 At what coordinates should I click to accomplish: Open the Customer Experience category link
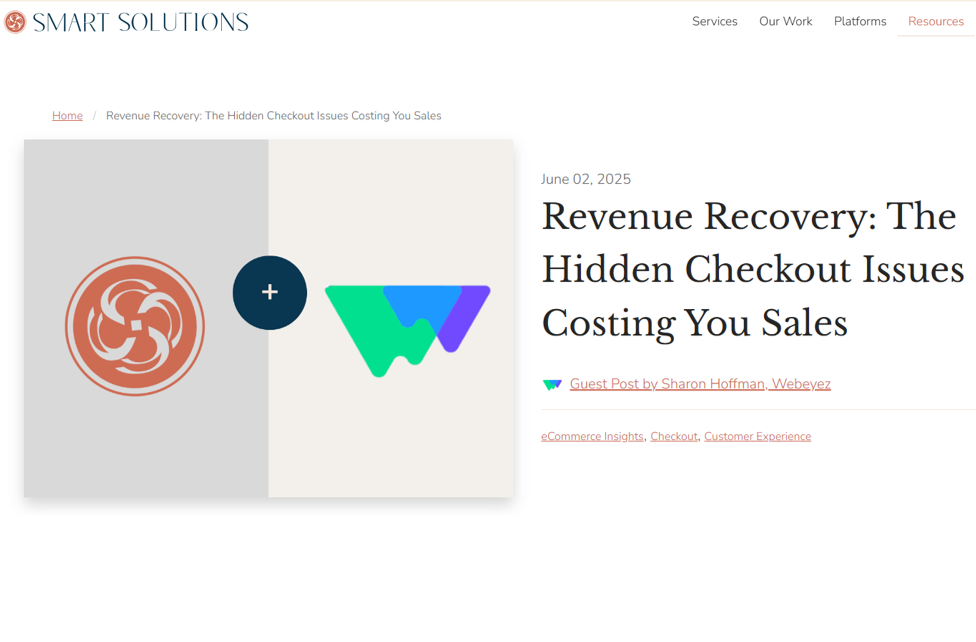click(758, 437)
